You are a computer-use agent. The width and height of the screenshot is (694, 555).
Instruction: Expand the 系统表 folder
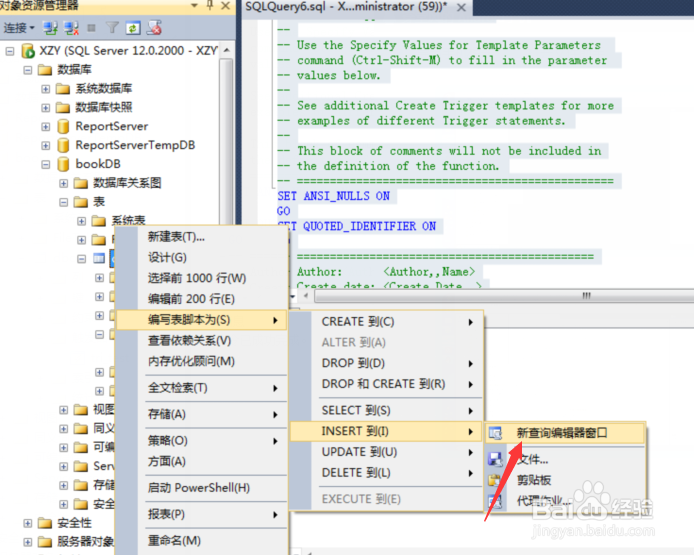pos(81,221)
